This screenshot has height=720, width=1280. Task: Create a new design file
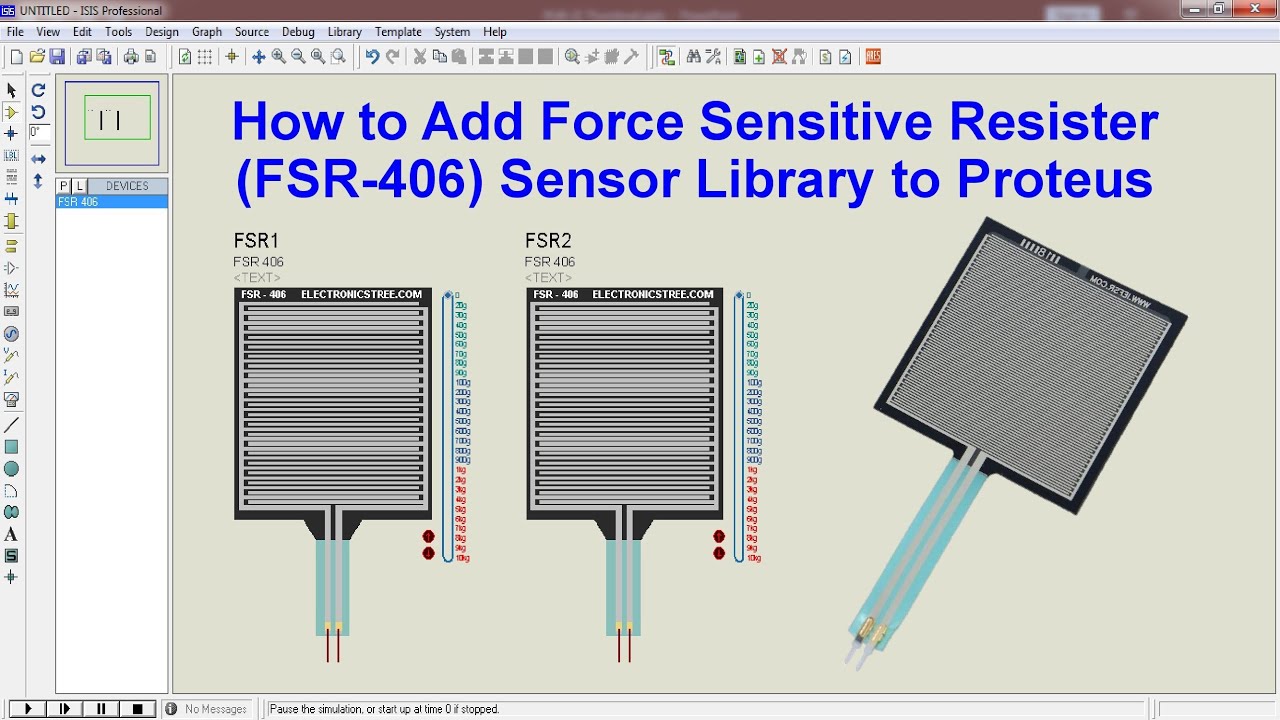[17, 57]
